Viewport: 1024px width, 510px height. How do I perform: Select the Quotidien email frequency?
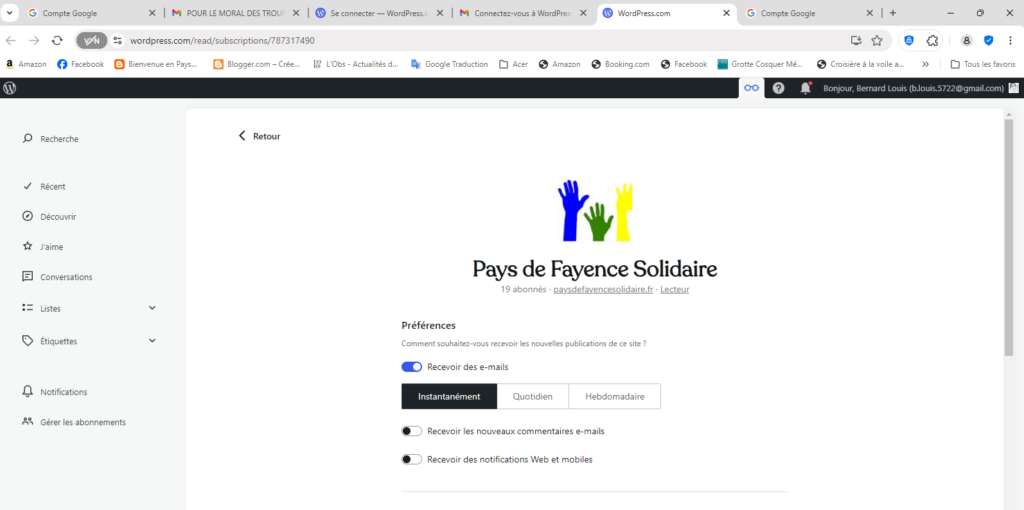(533, 397)
